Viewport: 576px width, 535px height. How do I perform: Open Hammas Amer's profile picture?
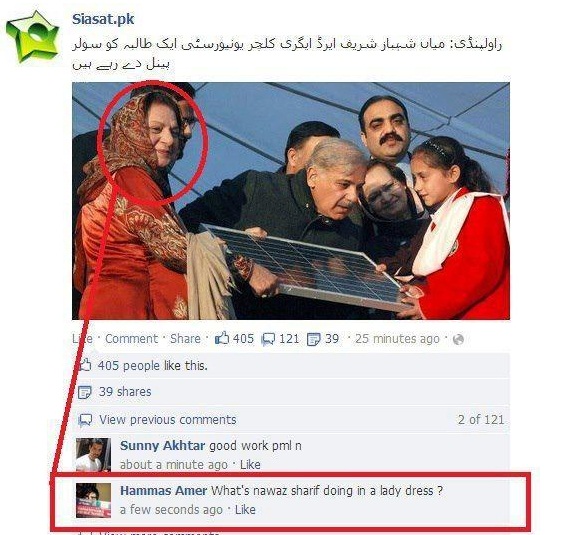(x=93, y=500)
